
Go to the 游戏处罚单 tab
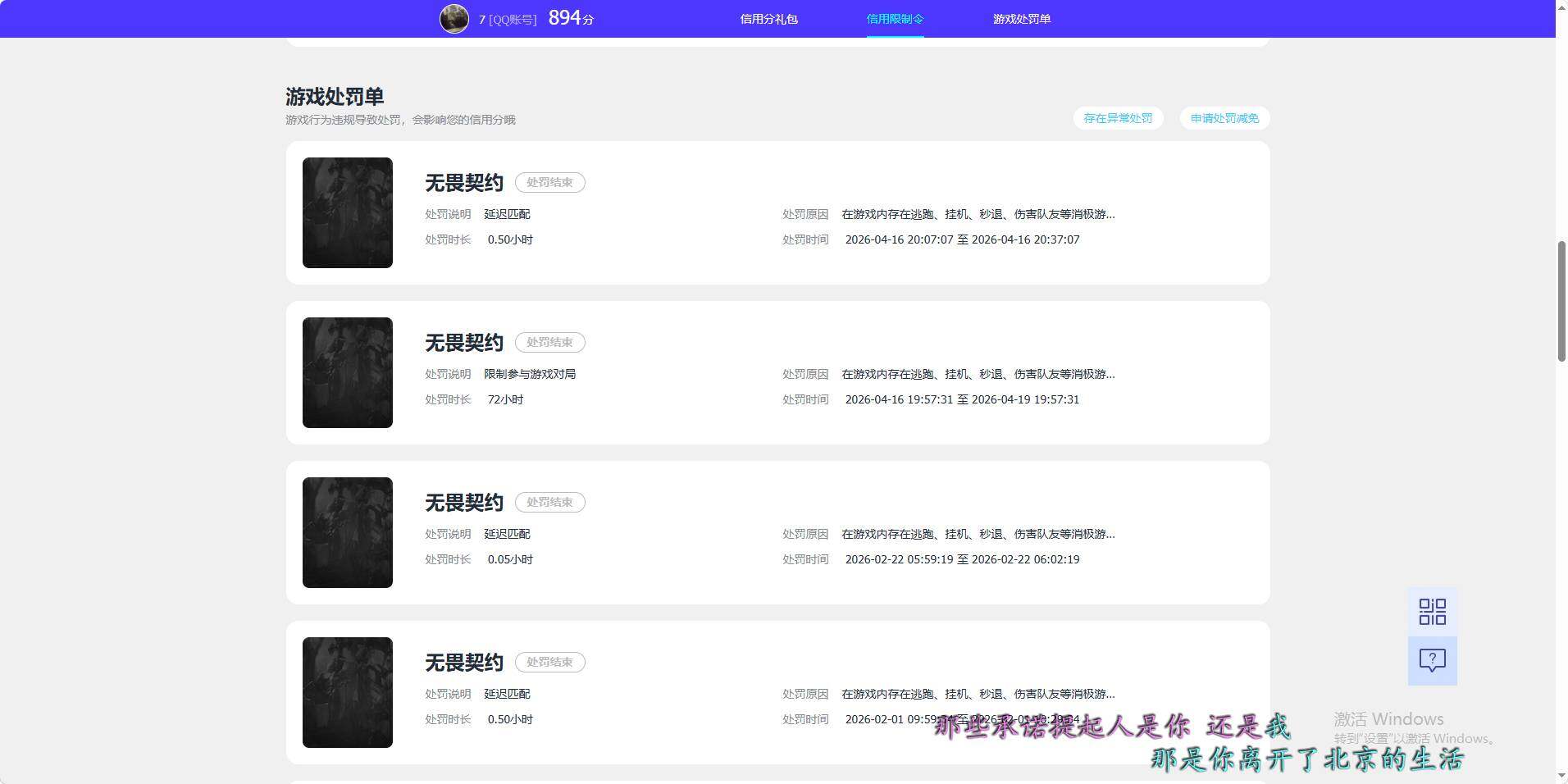tap(1021, 19)
